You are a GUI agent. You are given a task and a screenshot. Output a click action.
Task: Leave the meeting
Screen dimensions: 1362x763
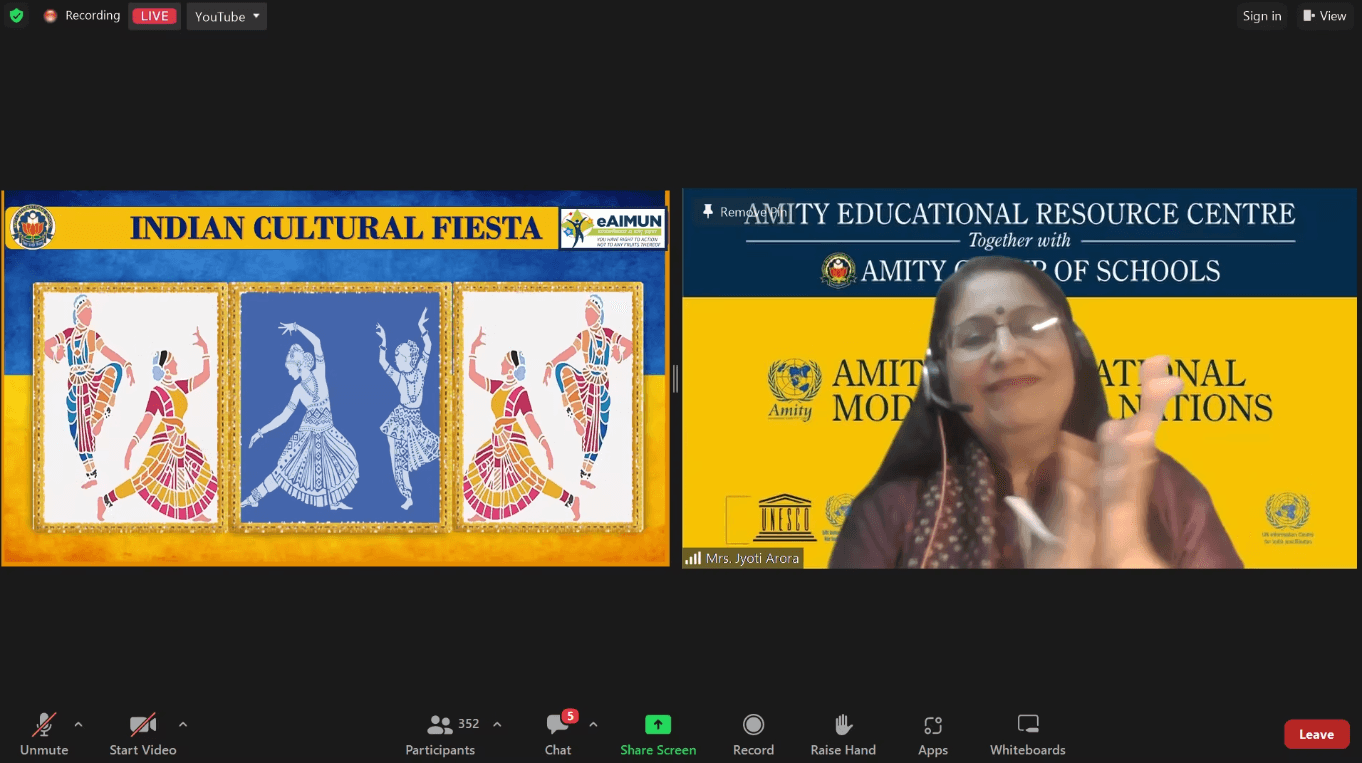click(x=1316, y=734)
